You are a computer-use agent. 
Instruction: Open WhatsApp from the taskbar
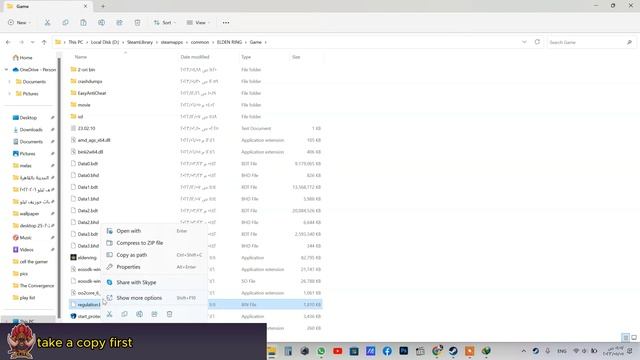tap(321, 351)
